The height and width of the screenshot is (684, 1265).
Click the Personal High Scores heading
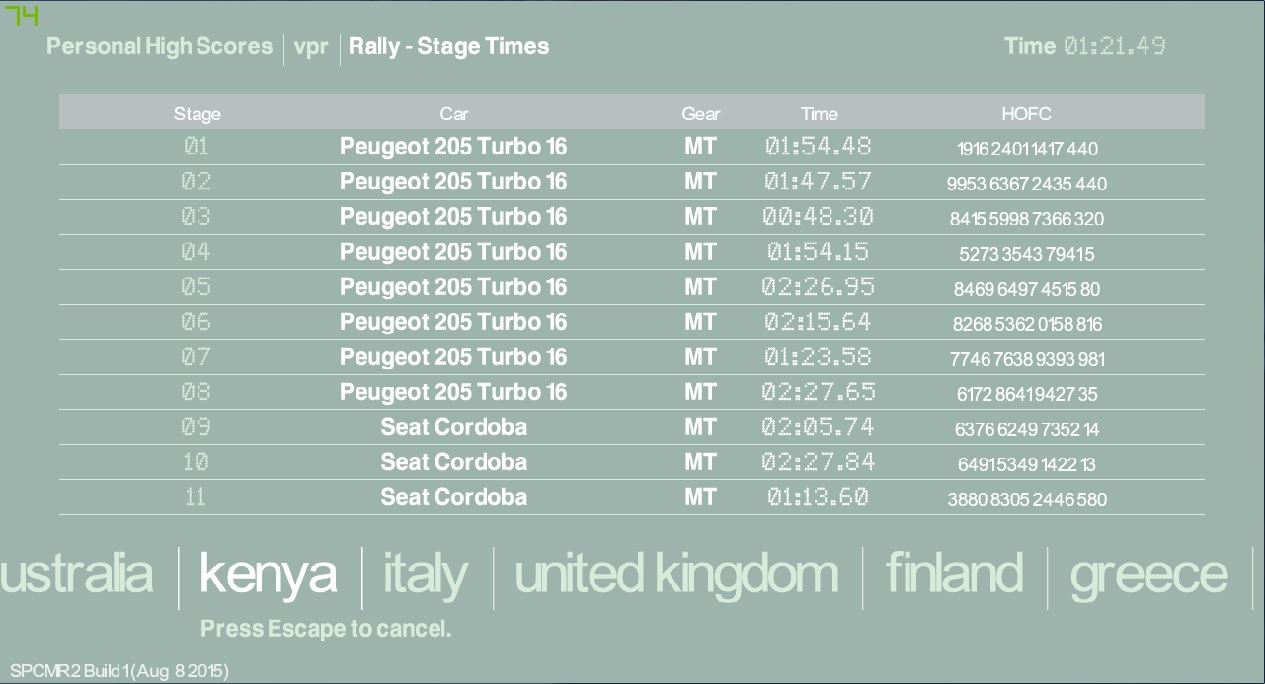pyautogui.click(x=160, y=46)
